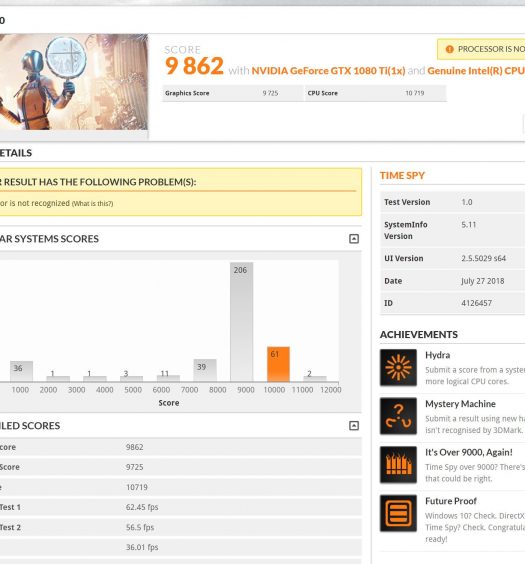
Task: Click the Test Version value 1.0
Action: [x=467, y=202]
